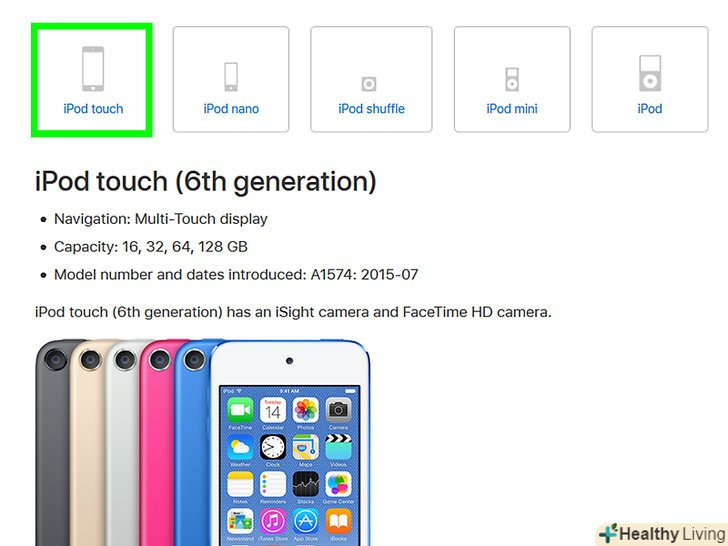Tap the Camera app icon on iPod screen

click(338, 410)
